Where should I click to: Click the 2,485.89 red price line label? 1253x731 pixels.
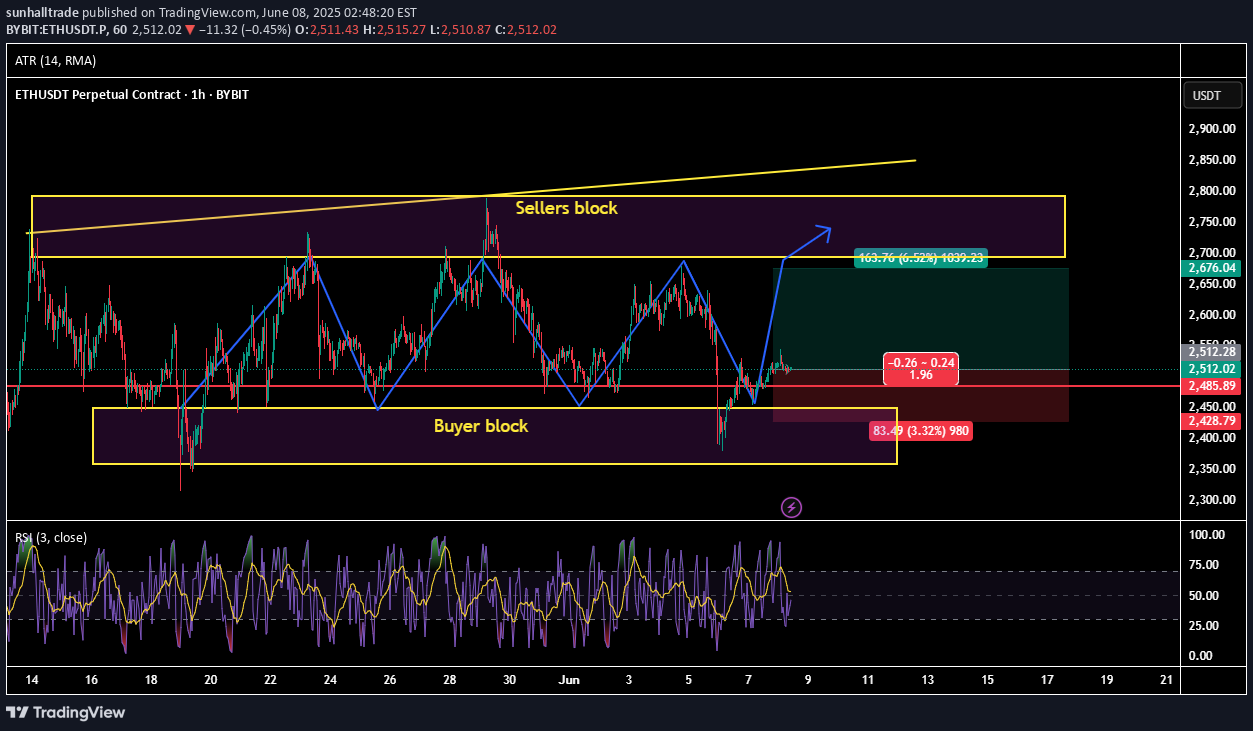pyautogui.click(x=1211, y=386)
